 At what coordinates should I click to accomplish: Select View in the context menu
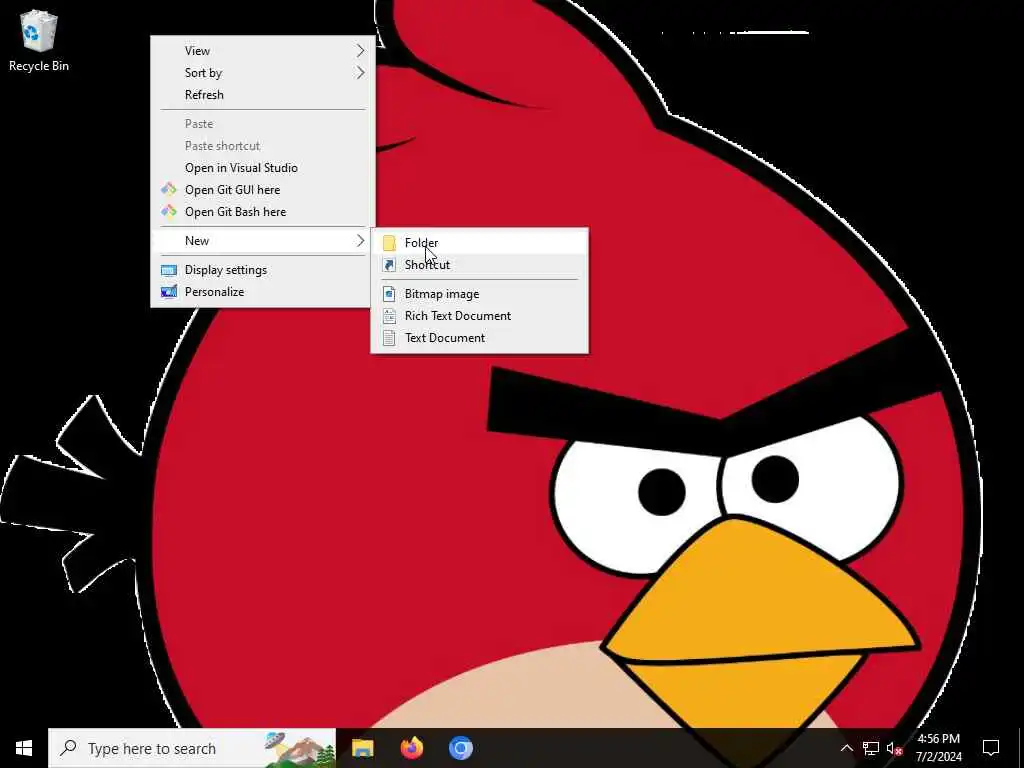tap(263, 50)
